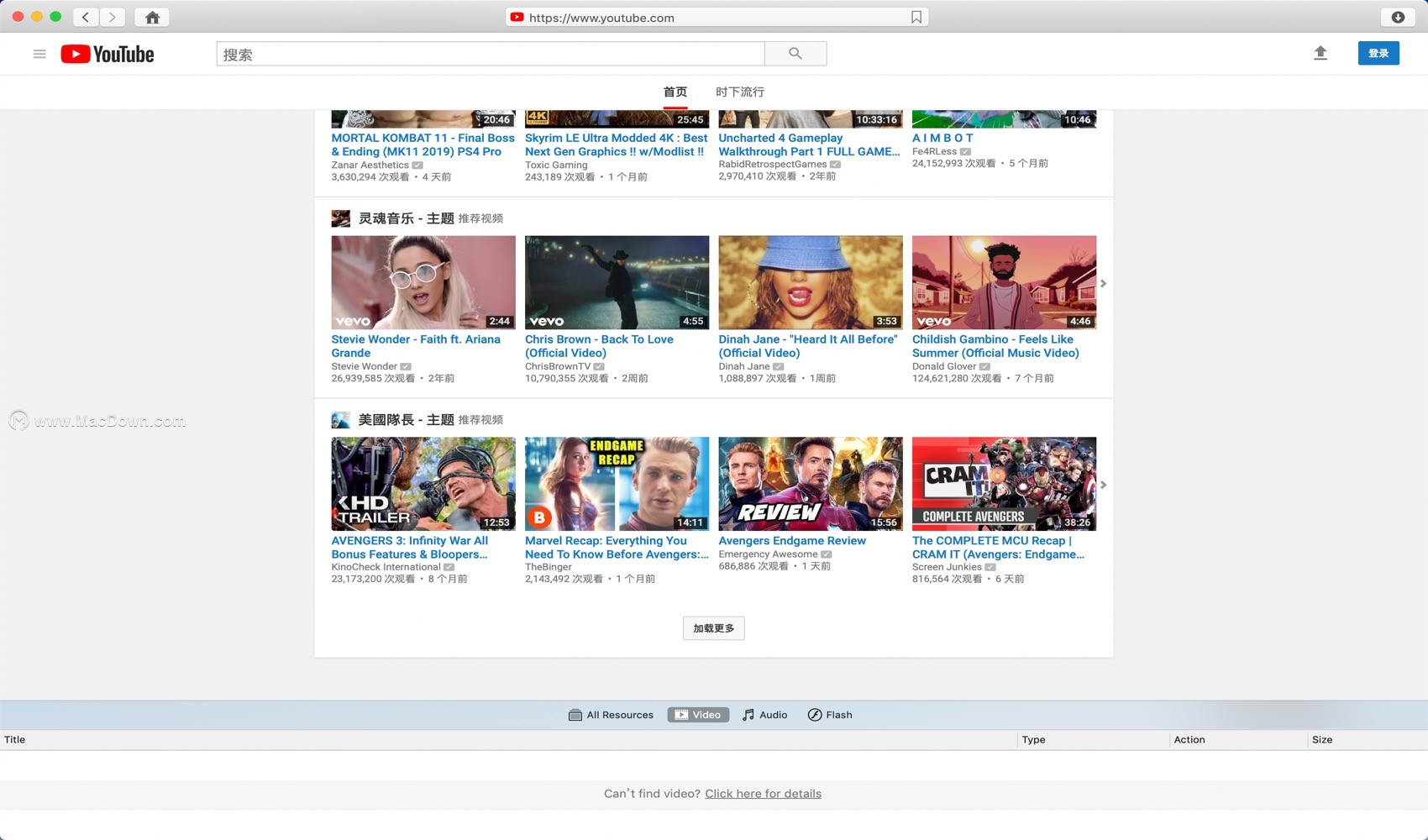The image size is (1428, 840).
Task: Open Marvel Recap: Everything You Need title link
Action: click(617, 548)
